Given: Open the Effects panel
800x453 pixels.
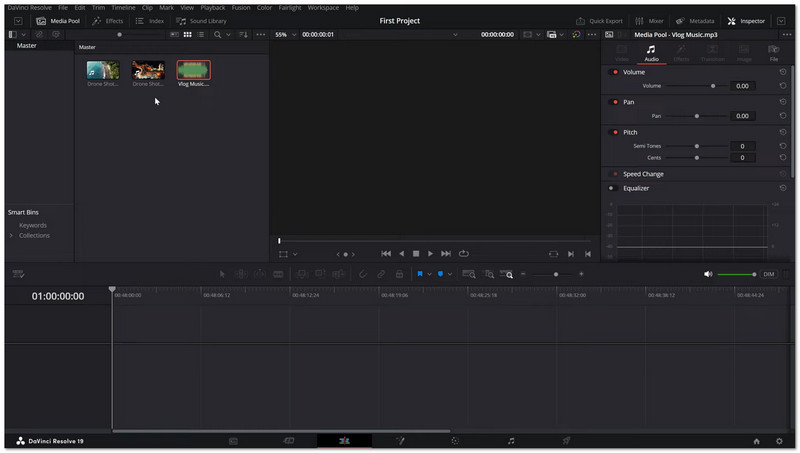Looking at the screenshot, I should (108, 21).
